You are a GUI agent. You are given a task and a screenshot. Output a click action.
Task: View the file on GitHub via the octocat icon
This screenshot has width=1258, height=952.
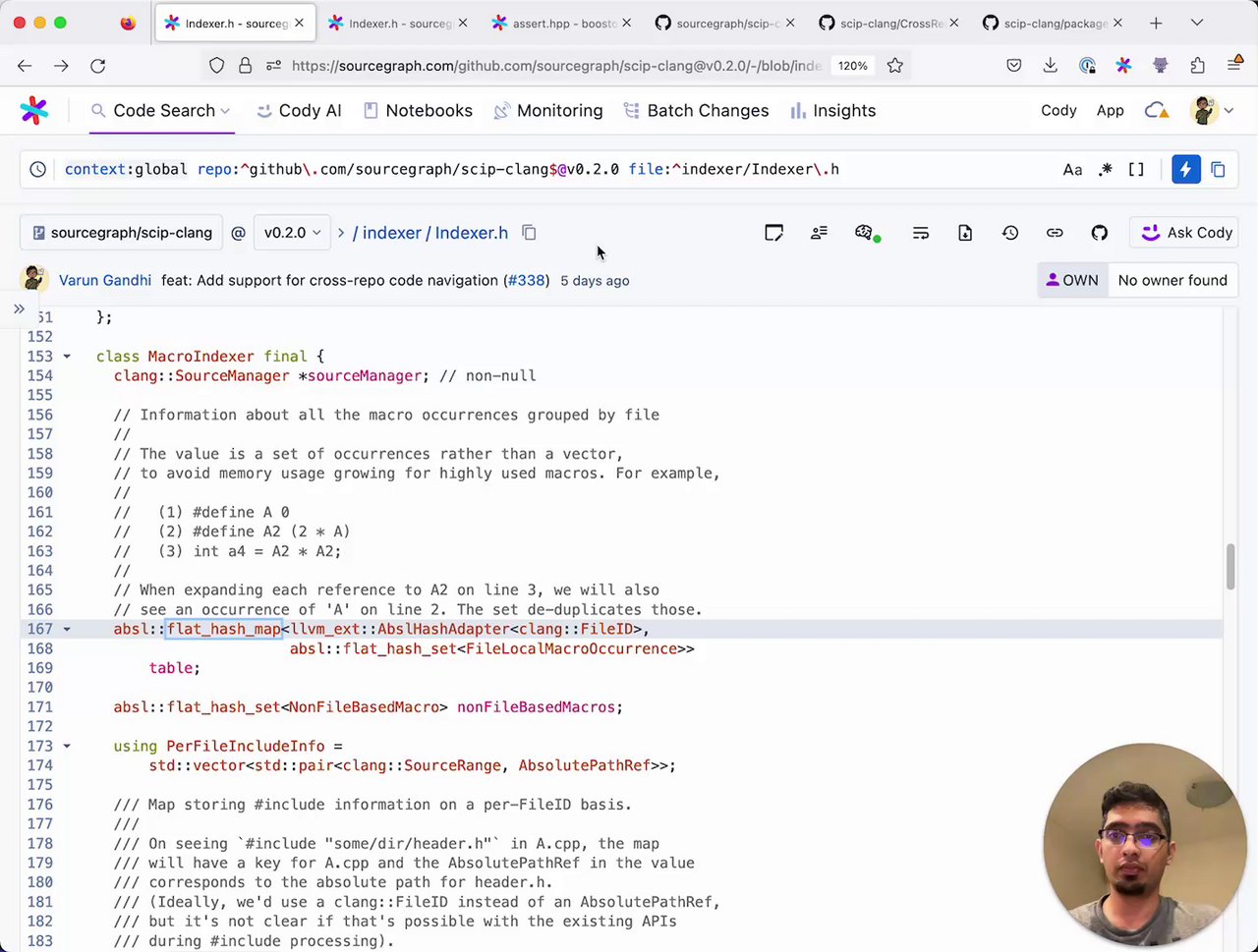click(x=1100, y=233)
